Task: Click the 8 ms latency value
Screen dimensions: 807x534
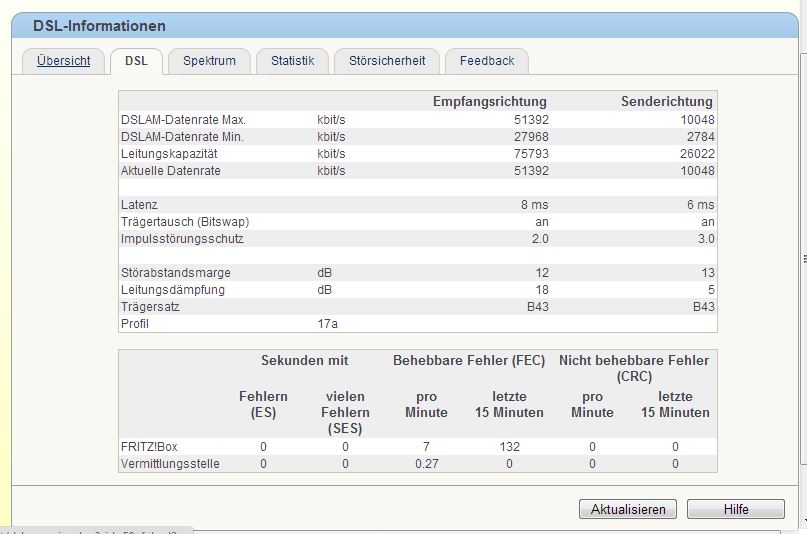Action: [534, 205]
